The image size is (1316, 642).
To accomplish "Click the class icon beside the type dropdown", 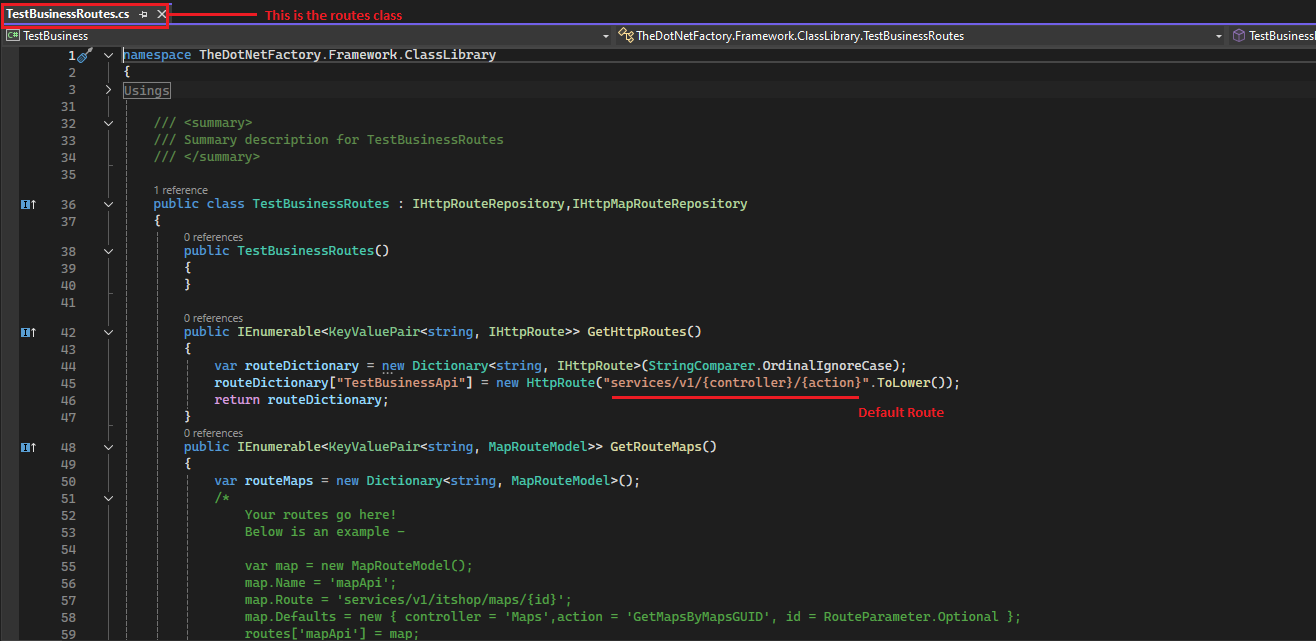I will 627,36.
